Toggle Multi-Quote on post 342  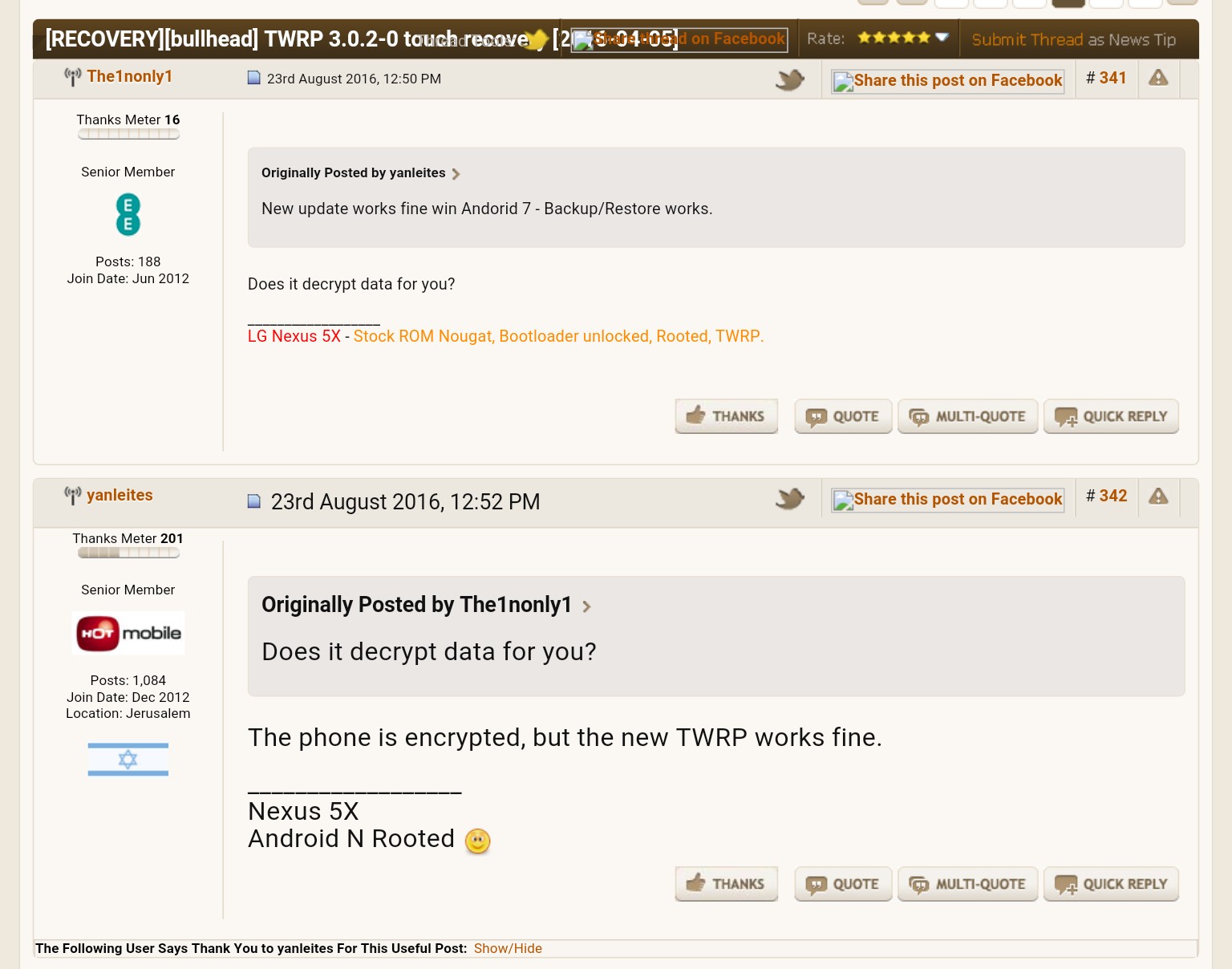click(967, 884)
